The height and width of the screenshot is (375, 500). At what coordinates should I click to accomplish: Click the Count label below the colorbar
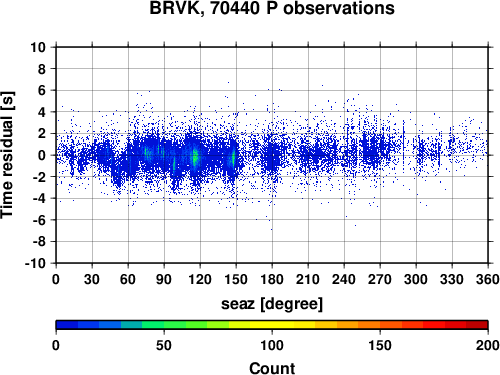click(272, 368)
